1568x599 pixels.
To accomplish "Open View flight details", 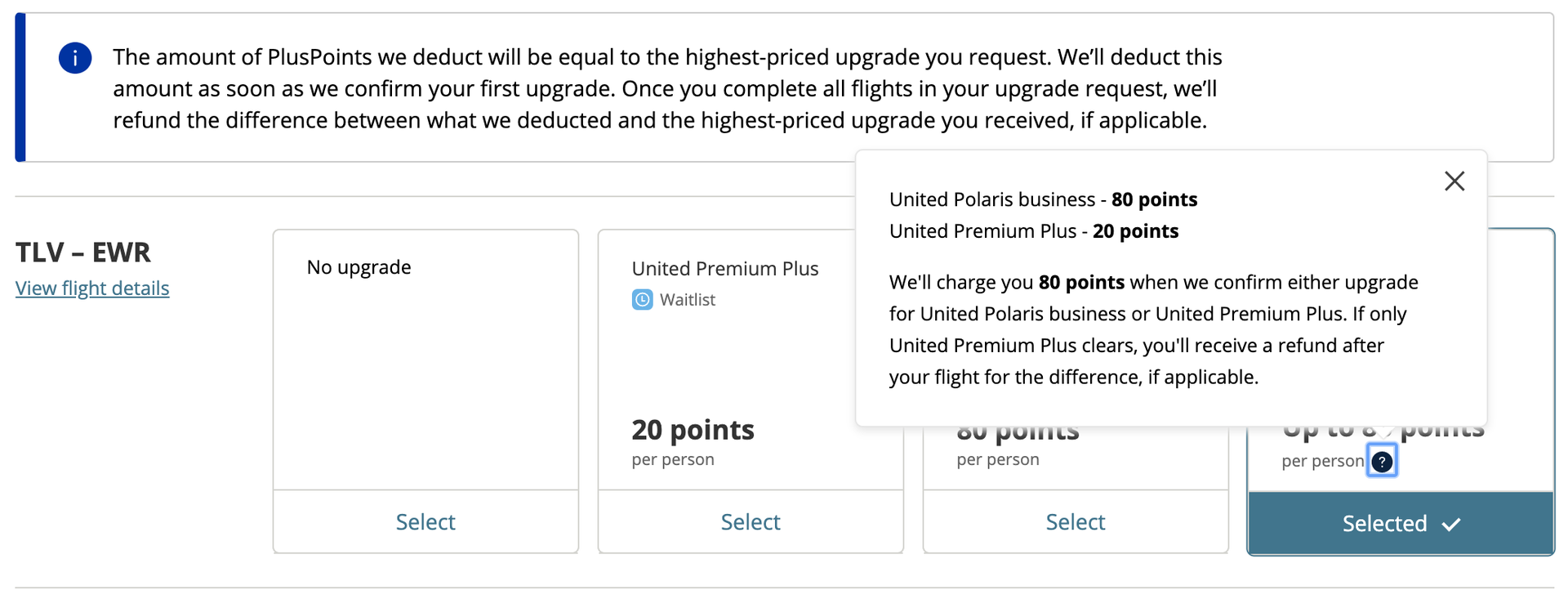I will click(x=91, y=288).
